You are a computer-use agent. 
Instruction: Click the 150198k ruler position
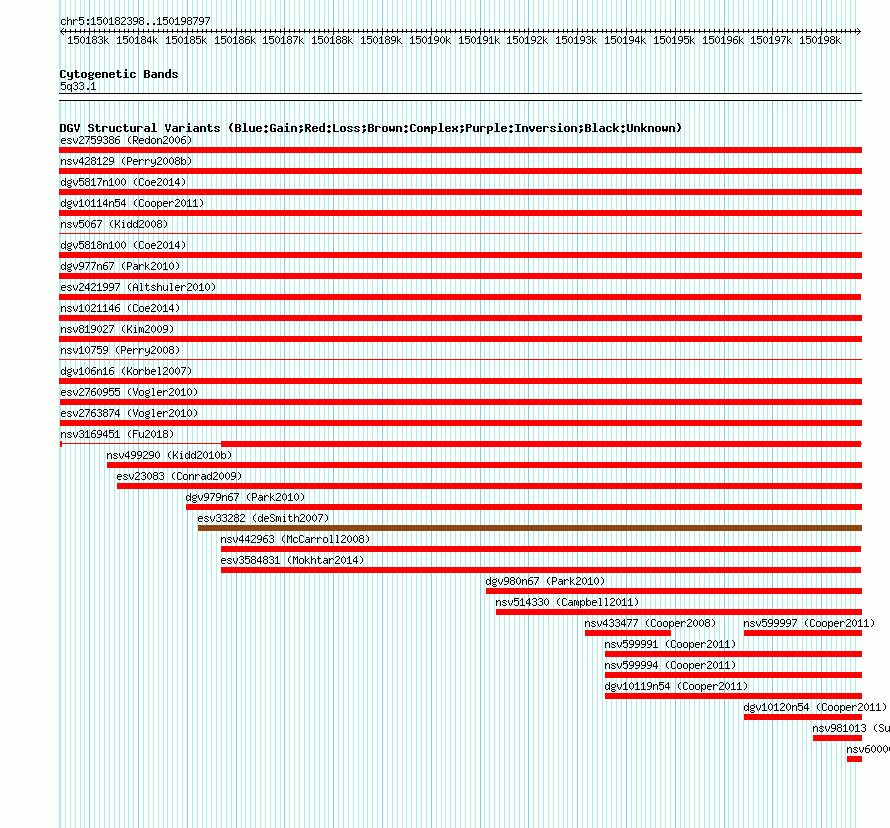coord(820,40)
